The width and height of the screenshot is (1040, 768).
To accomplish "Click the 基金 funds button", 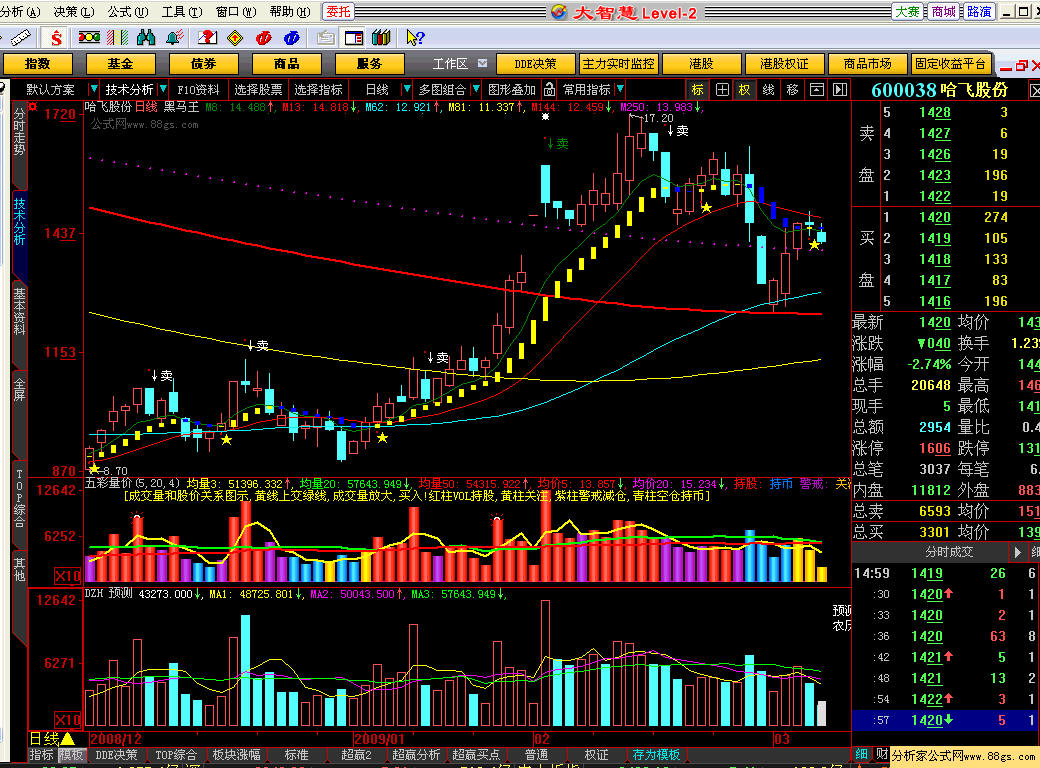I will (x=121, y=64).
